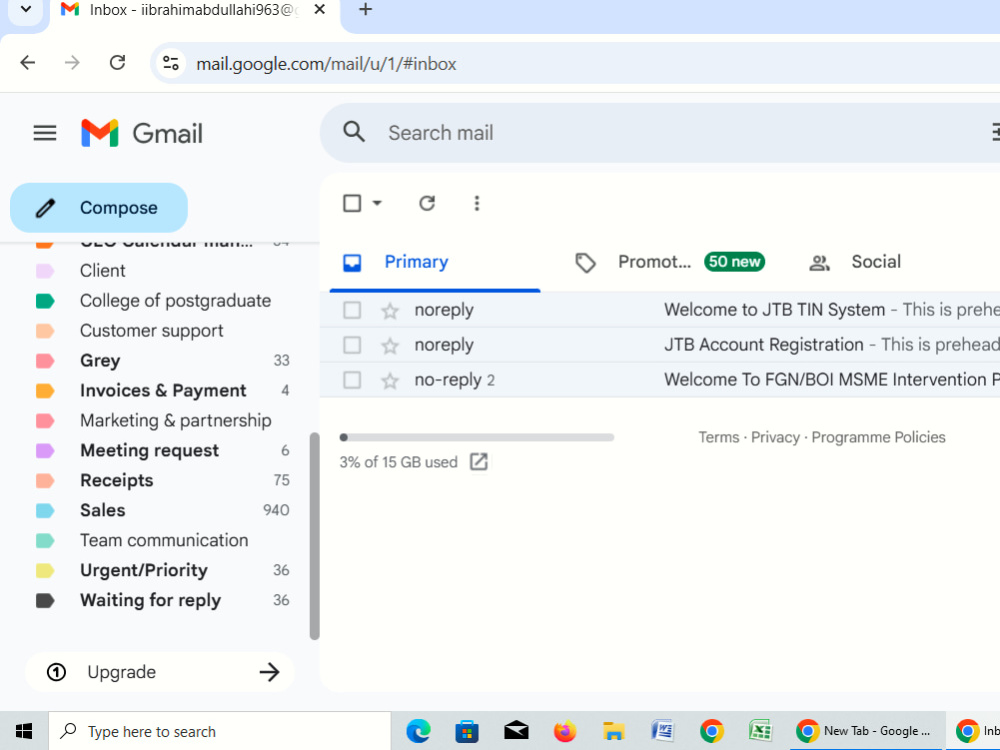Open storage management external link icon

tap(478, 462)
